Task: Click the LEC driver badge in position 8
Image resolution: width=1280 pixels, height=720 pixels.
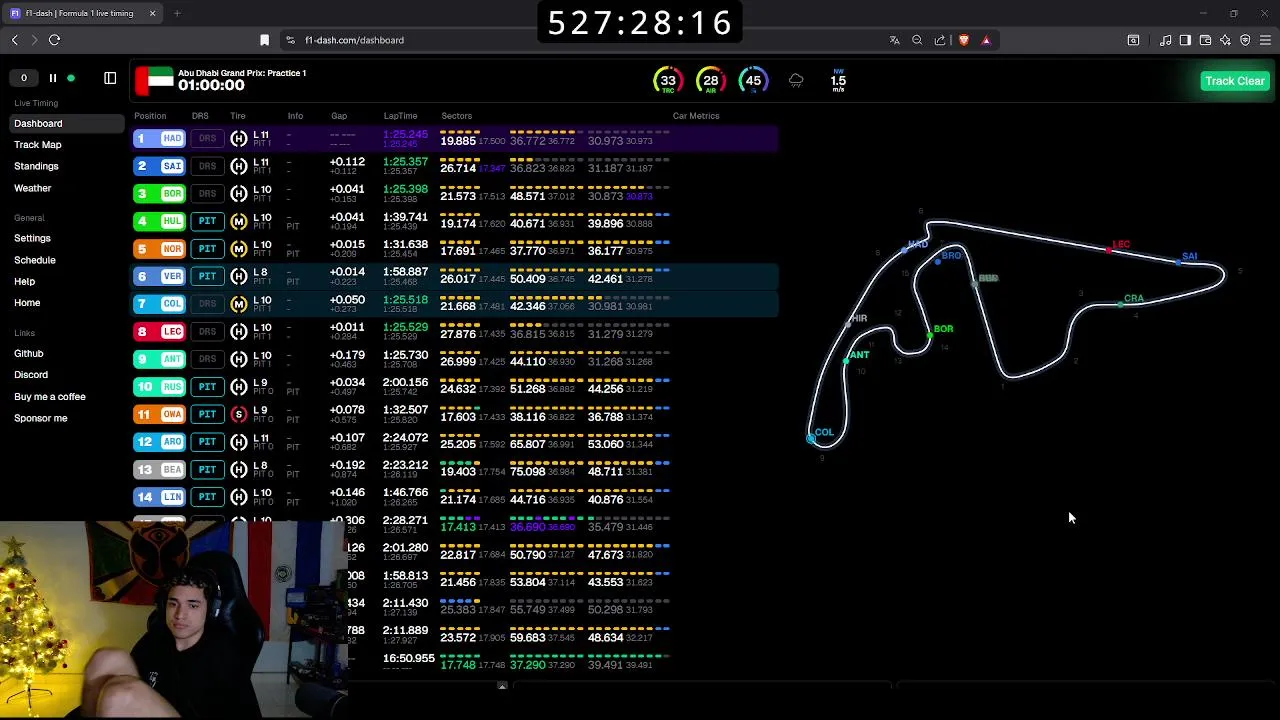Action: pyautogui.click(x=160, y=331)
